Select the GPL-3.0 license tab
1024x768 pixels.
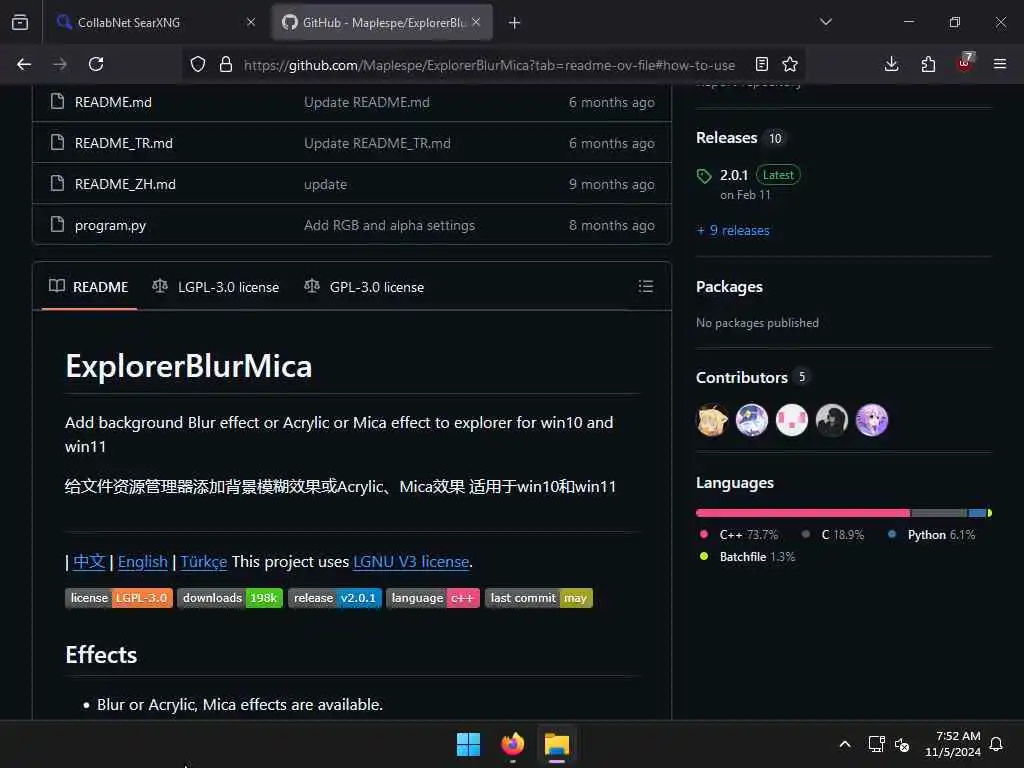(x=364, y=287)
